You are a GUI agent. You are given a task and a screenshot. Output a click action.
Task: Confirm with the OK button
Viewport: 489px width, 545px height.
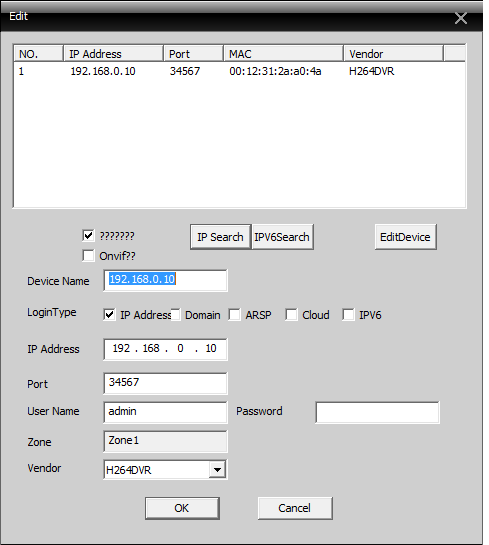pos(182,508)
